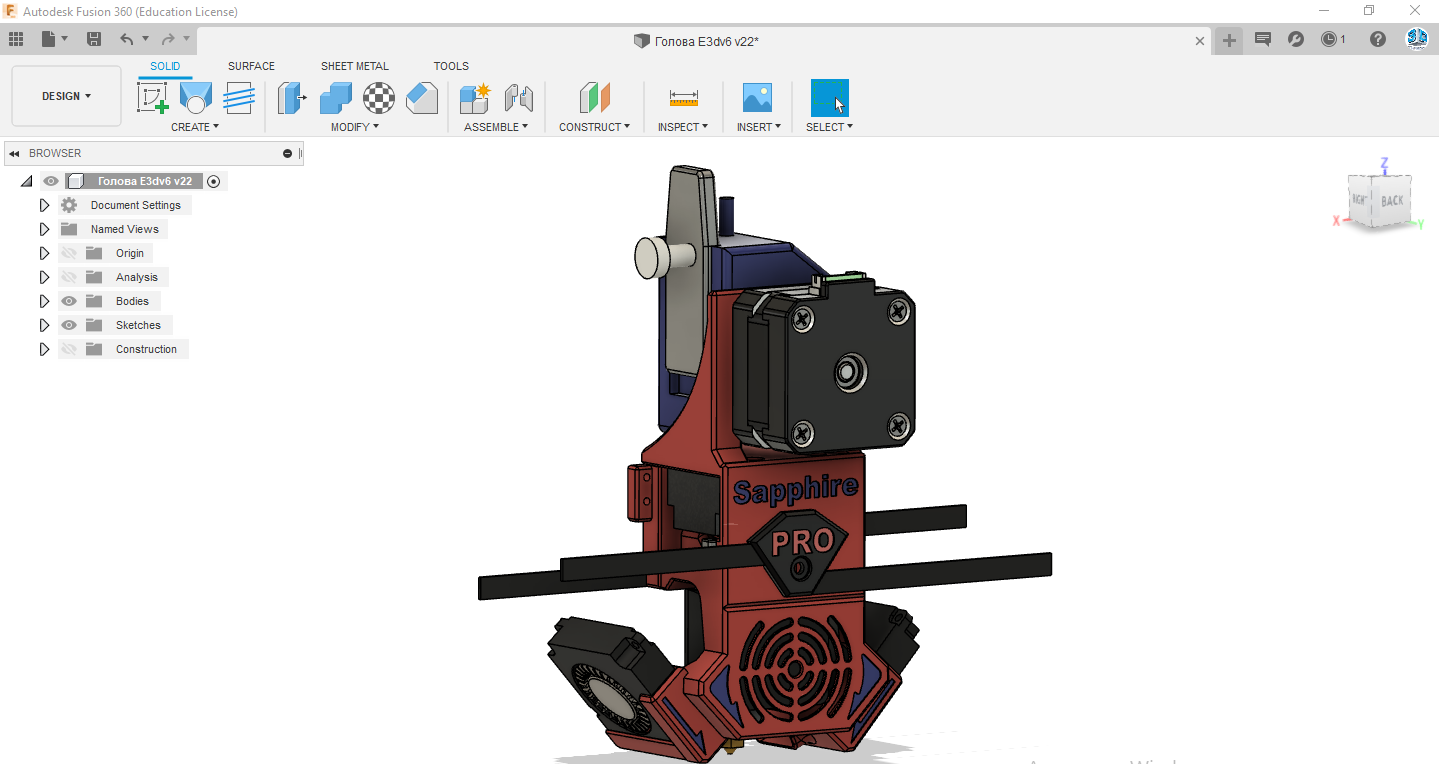
Task: Open the Help question mark menu
Action: point(1378,39)
